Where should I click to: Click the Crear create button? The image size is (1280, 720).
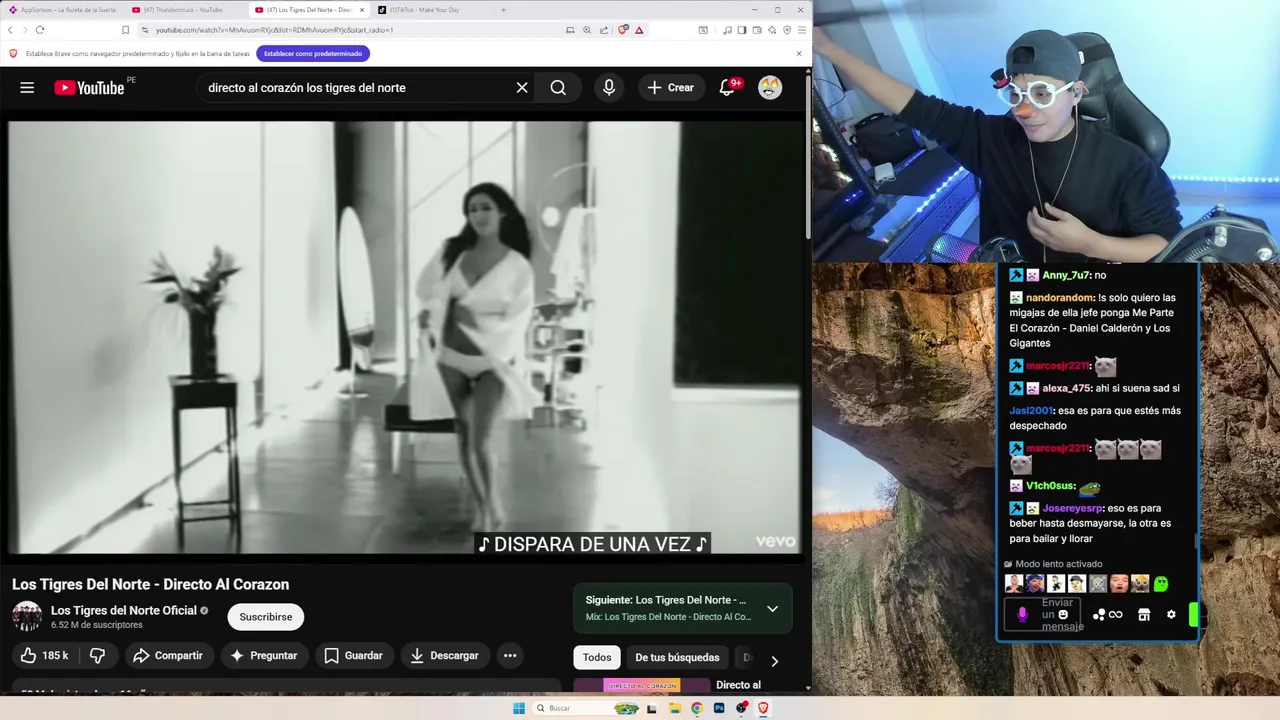(670, 88)
